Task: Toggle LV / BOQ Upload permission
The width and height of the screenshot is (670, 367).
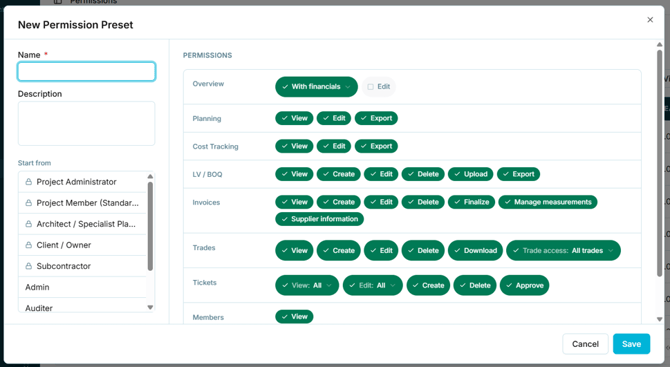Action: coord(470,174)
